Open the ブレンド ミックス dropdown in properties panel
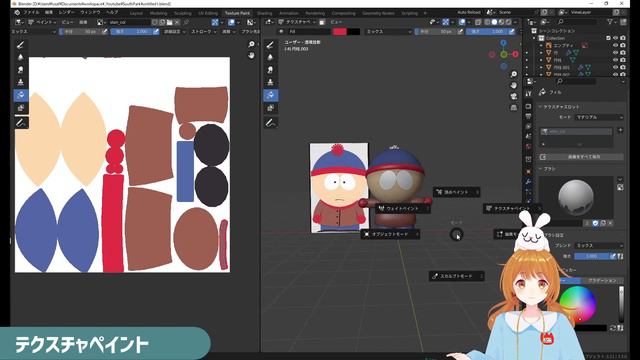The height and width of the screenshot is (360, 640). 599,246
